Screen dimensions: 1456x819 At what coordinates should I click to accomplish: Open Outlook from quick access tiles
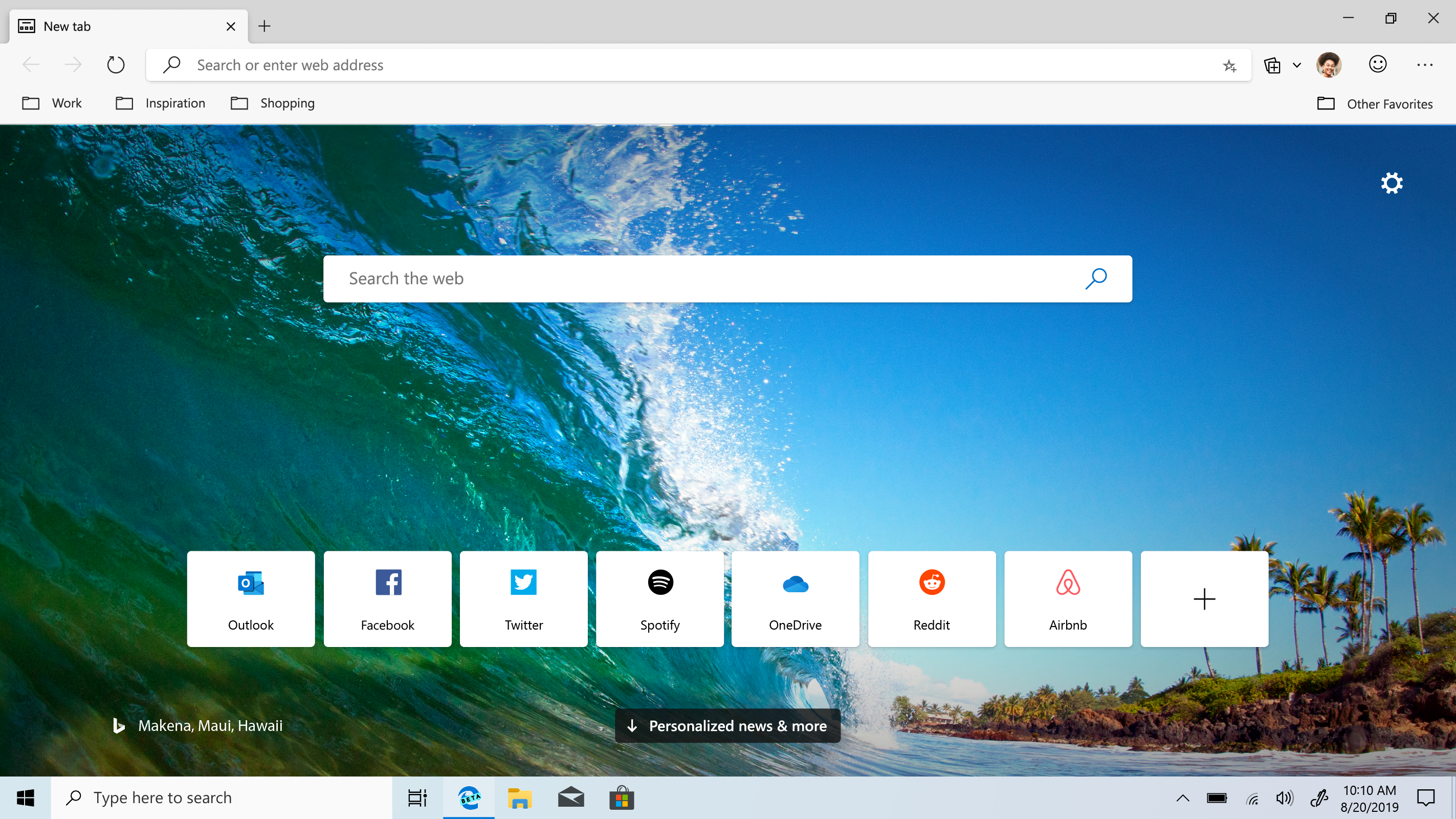251,598
